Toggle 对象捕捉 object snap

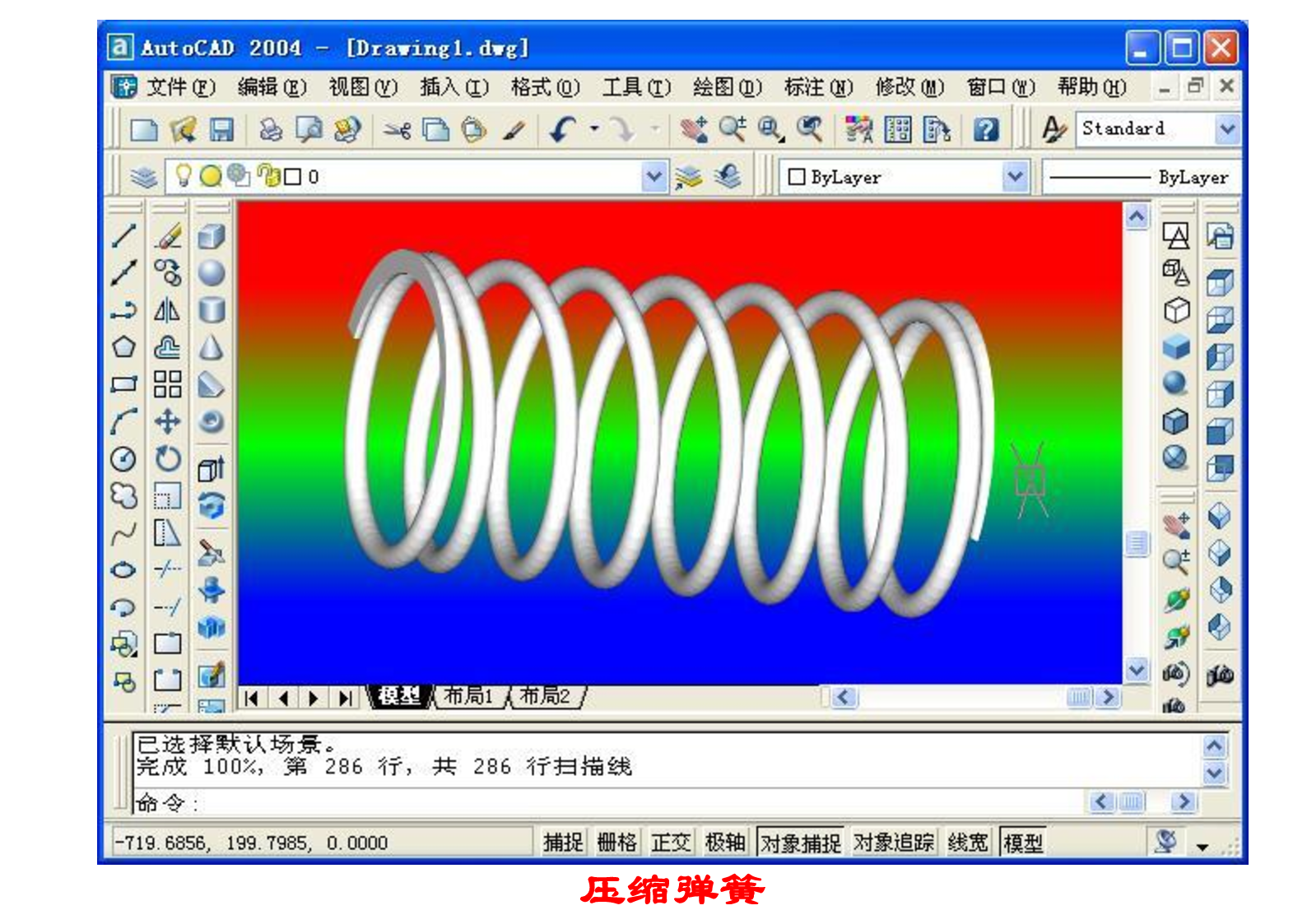tap(801, 843)
